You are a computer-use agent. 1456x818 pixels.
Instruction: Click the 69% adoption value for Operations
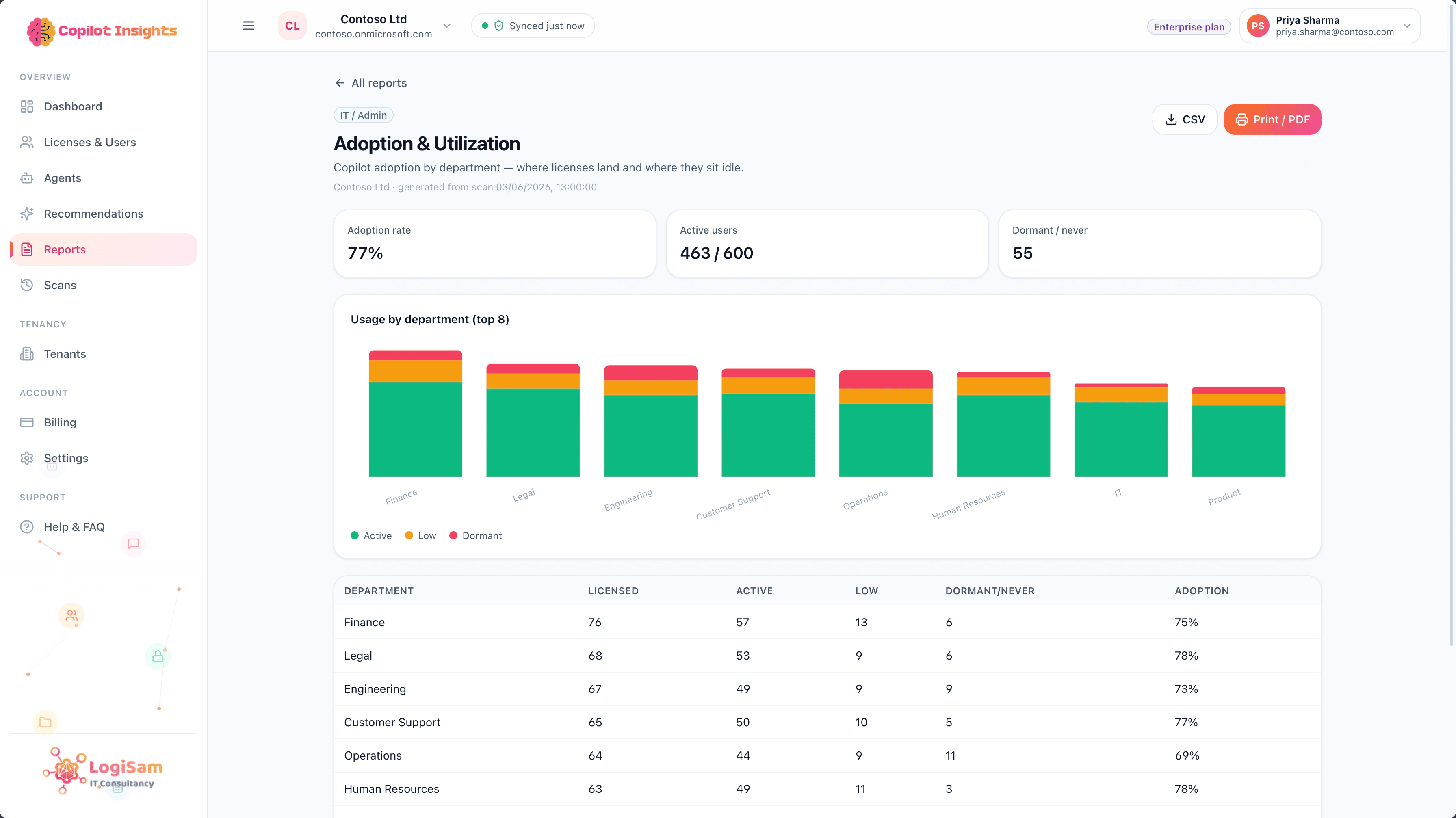(1186, 755)
